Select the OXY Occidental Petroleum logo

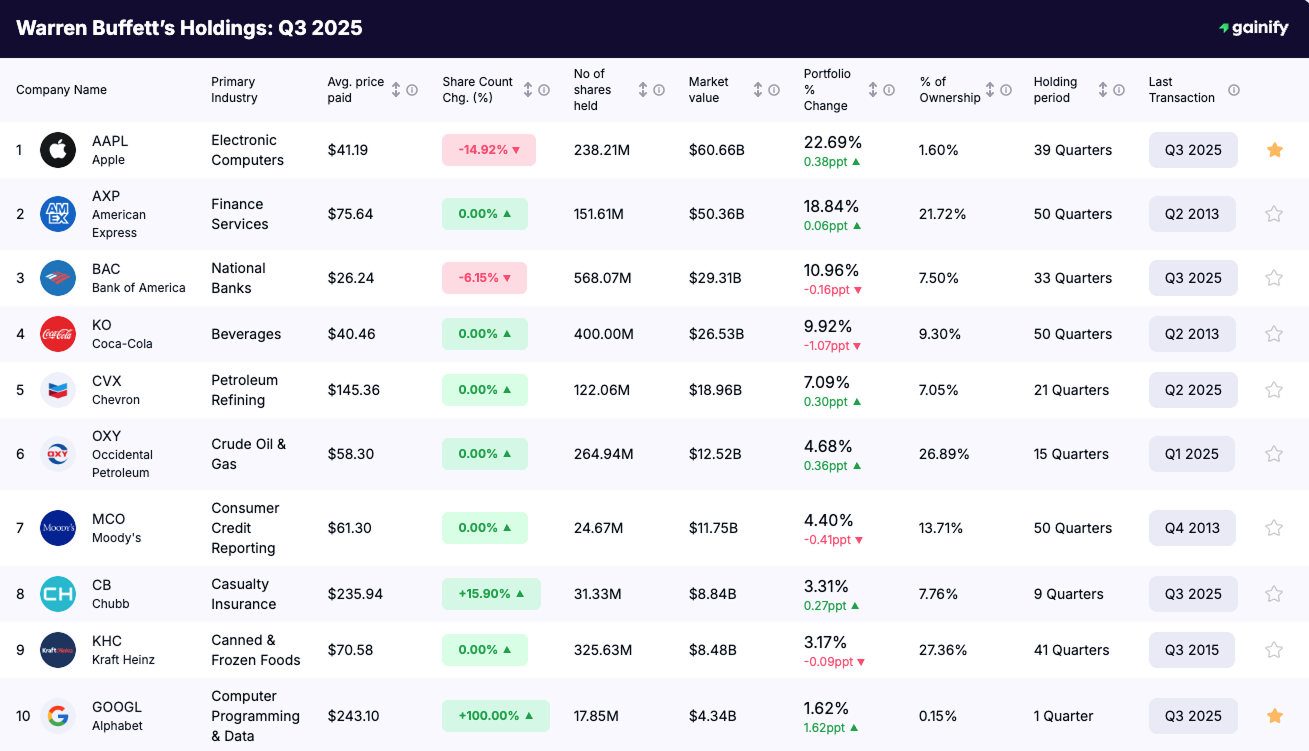(57, 453)
